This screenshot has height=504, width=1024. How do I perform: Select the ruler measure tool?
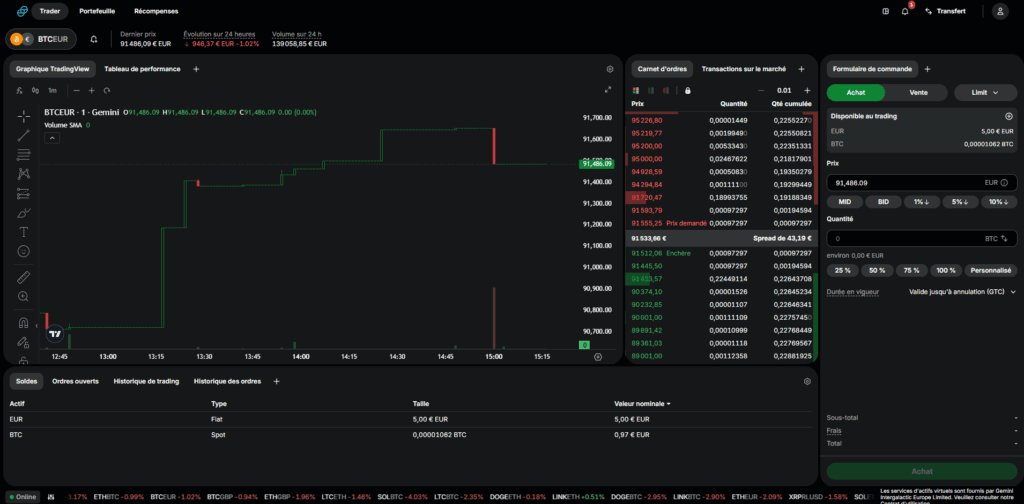(x=24, y=277)
